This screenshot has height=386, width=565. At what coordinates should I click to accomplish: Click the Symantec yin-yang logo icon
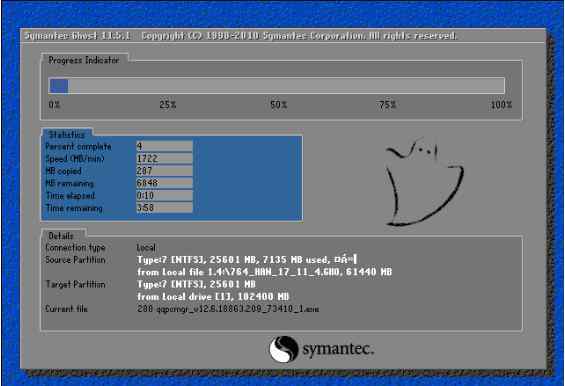coord(284,349)
